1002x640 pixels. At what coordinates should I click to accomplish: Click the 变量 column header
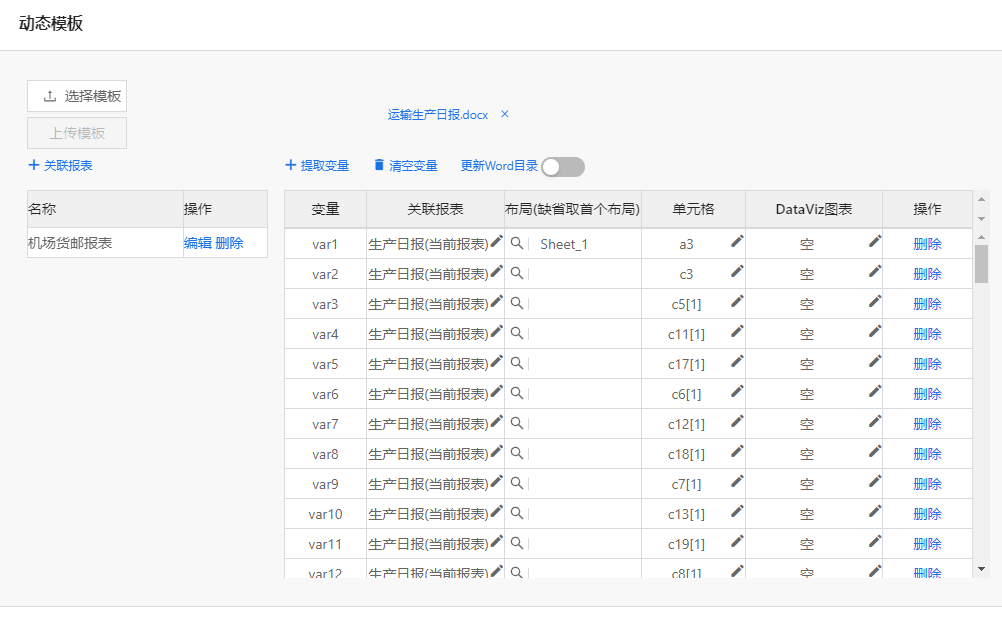[x=325, y=209]
